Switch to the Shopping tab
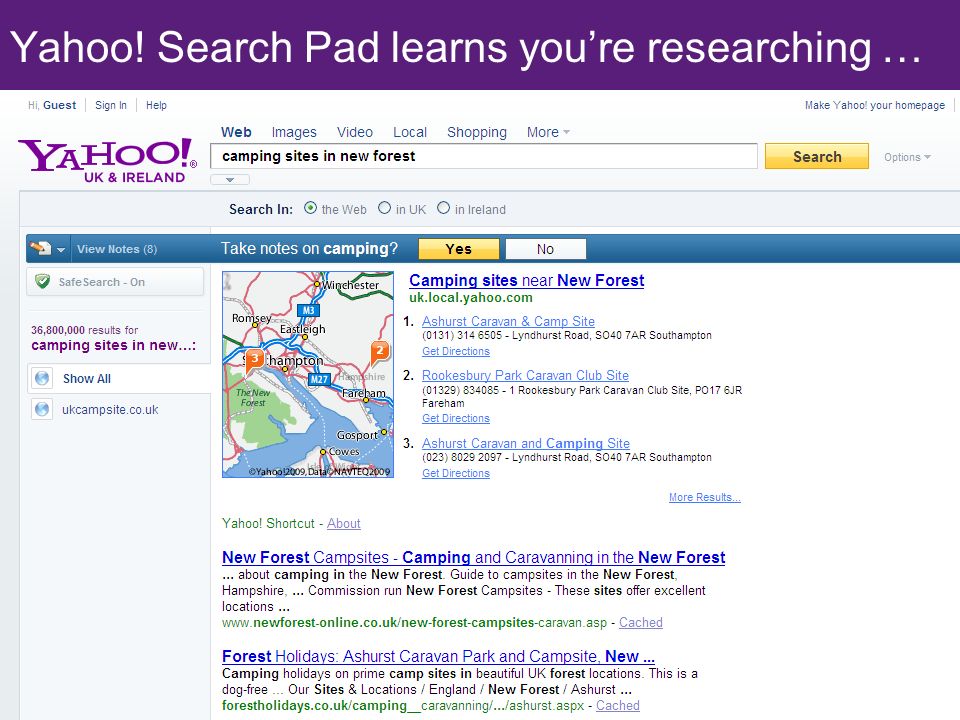The image size is (960, 720). tap(477, 132)
